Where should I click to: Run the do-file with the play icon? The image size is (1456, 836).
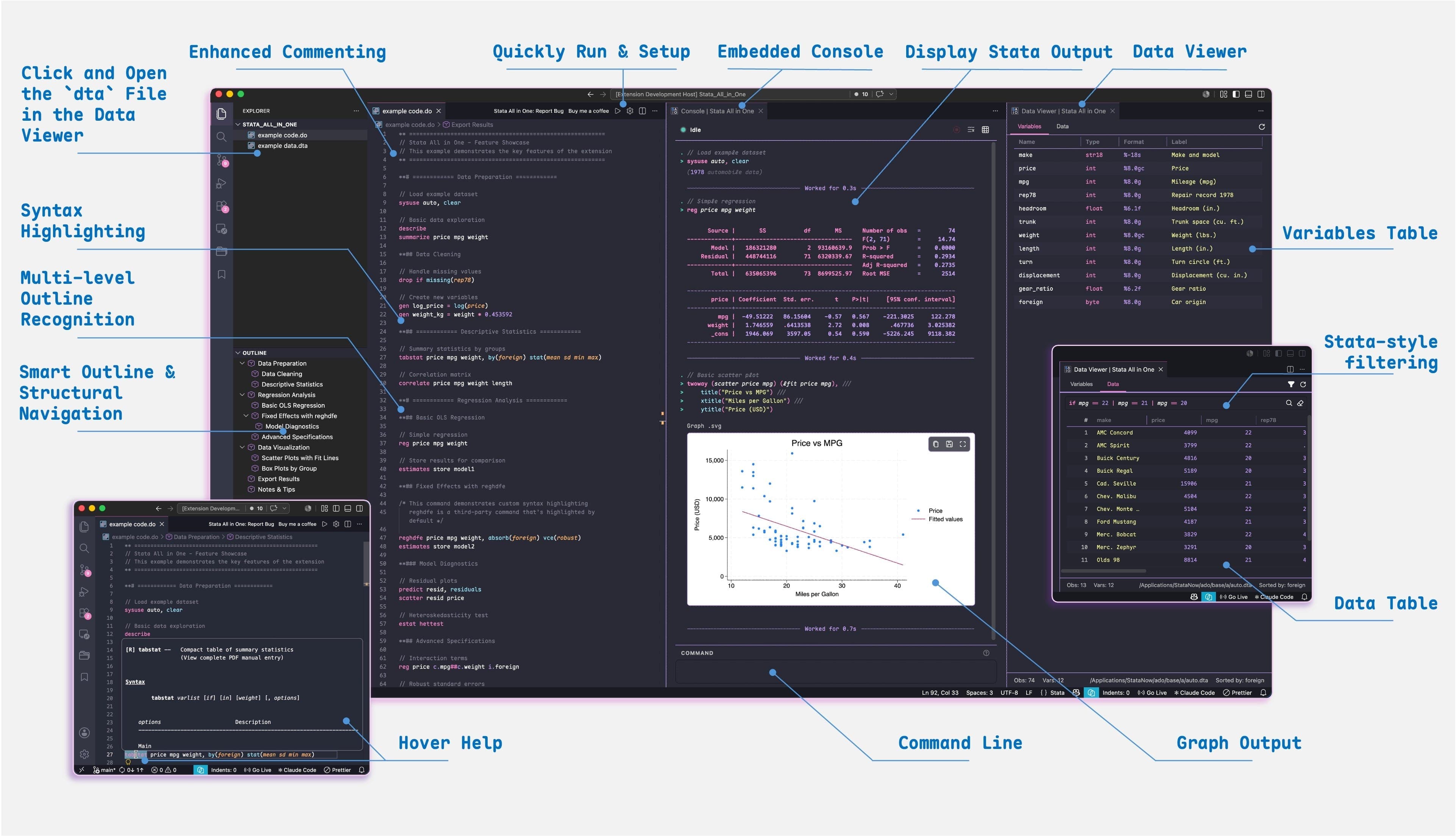tap(618, 111)
